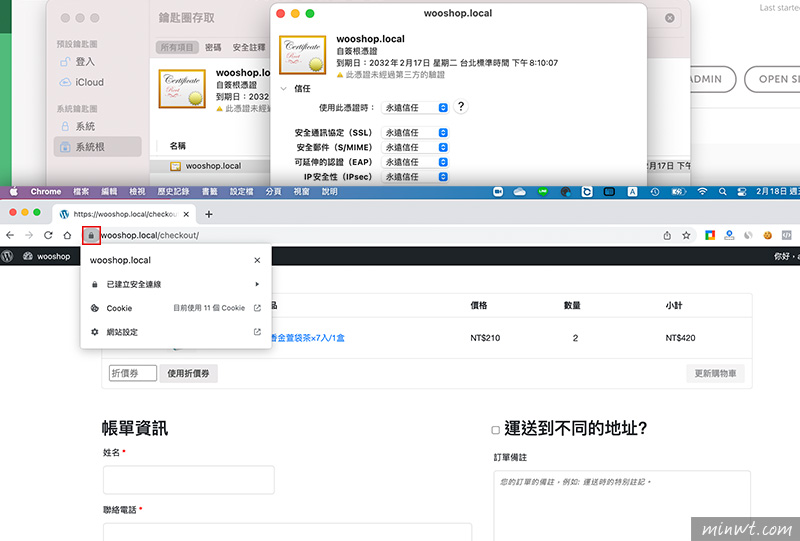Collapse the 信任 section disclosure arrow
The width and height of the screenshot is (800, 541).
click(283, 89)
